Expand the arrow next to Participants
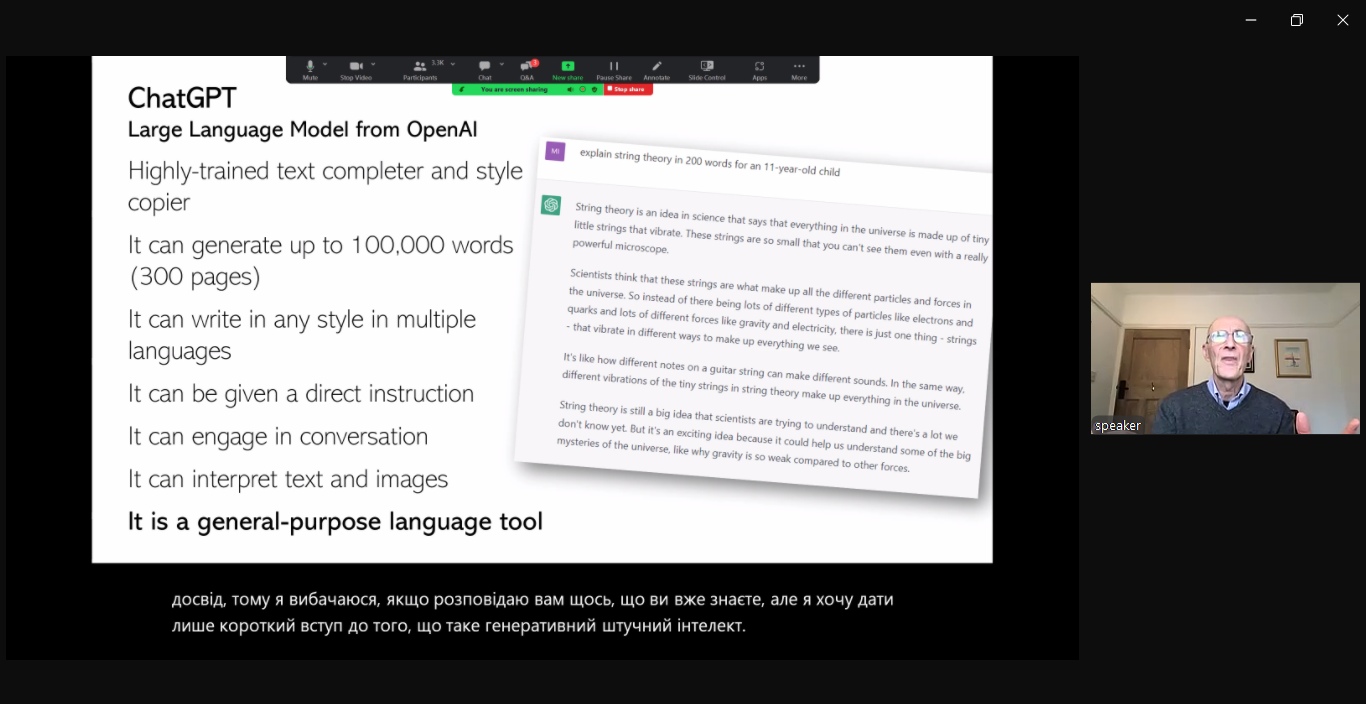This screenshot has height=704, width=1366. [x=453, y=63]
